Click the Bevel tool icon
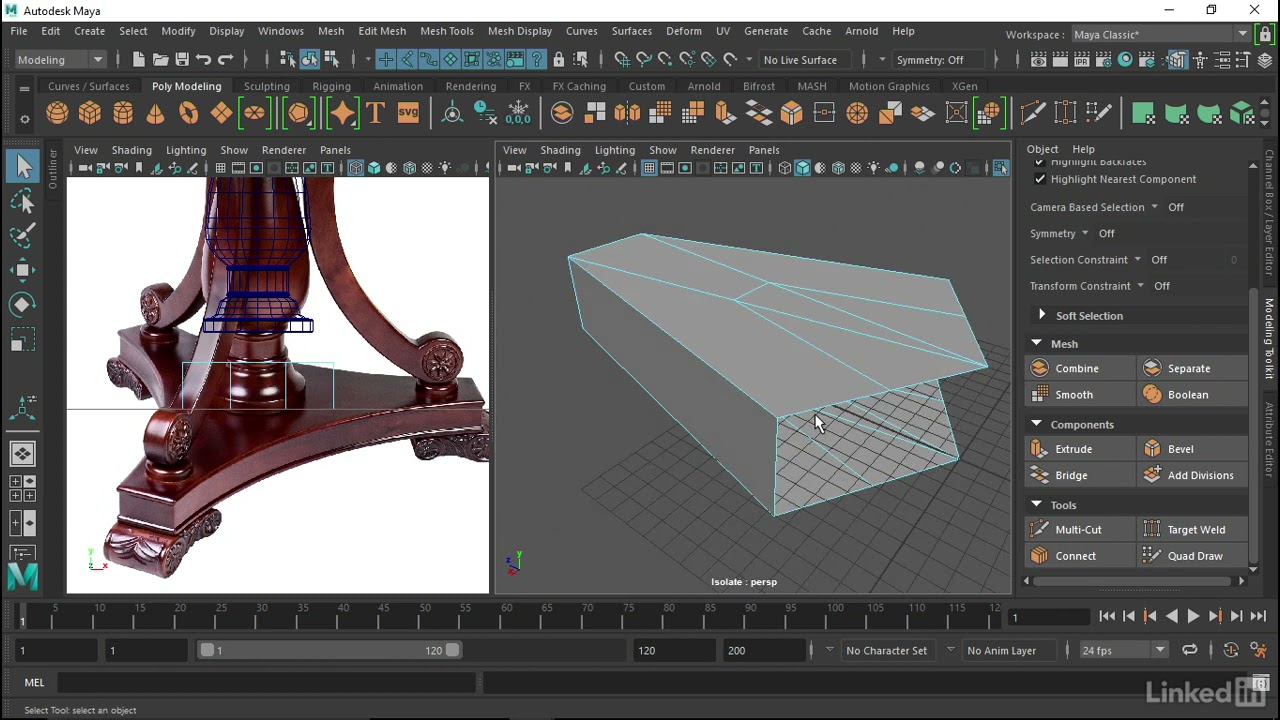 click(x=1152, y=449)
